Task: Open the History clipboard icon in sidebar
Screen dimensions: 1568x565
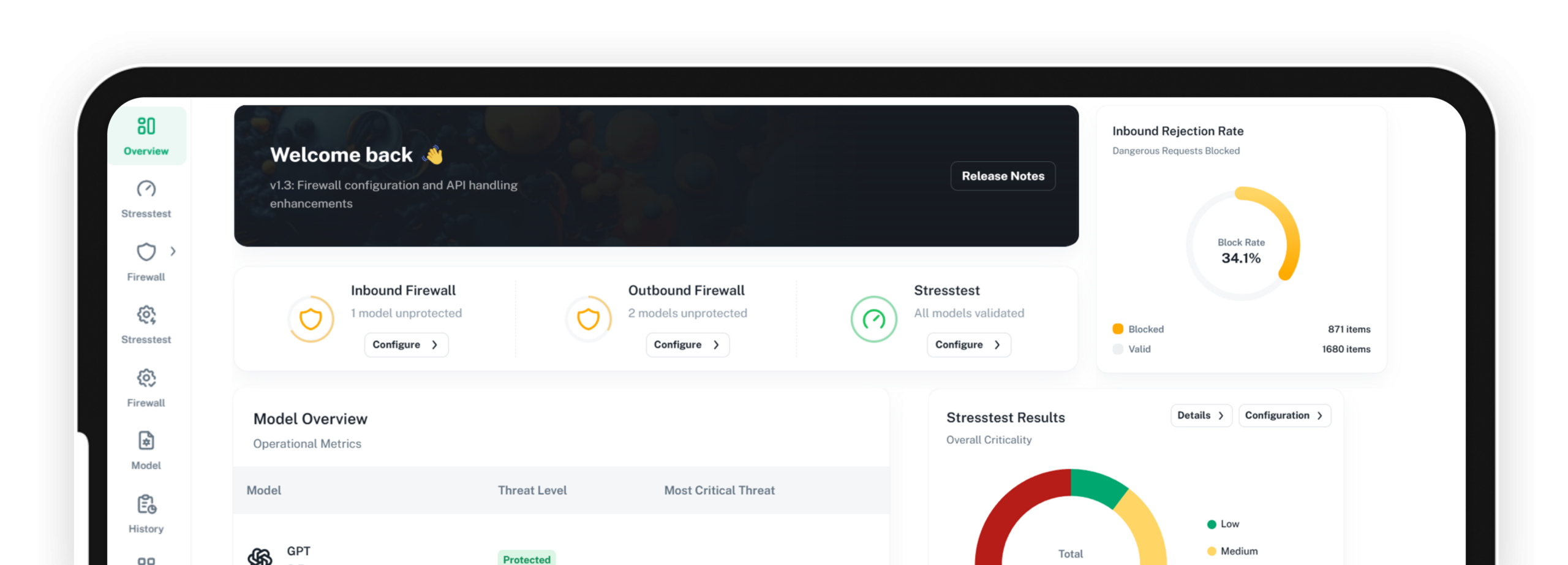Action: (146, 505)
